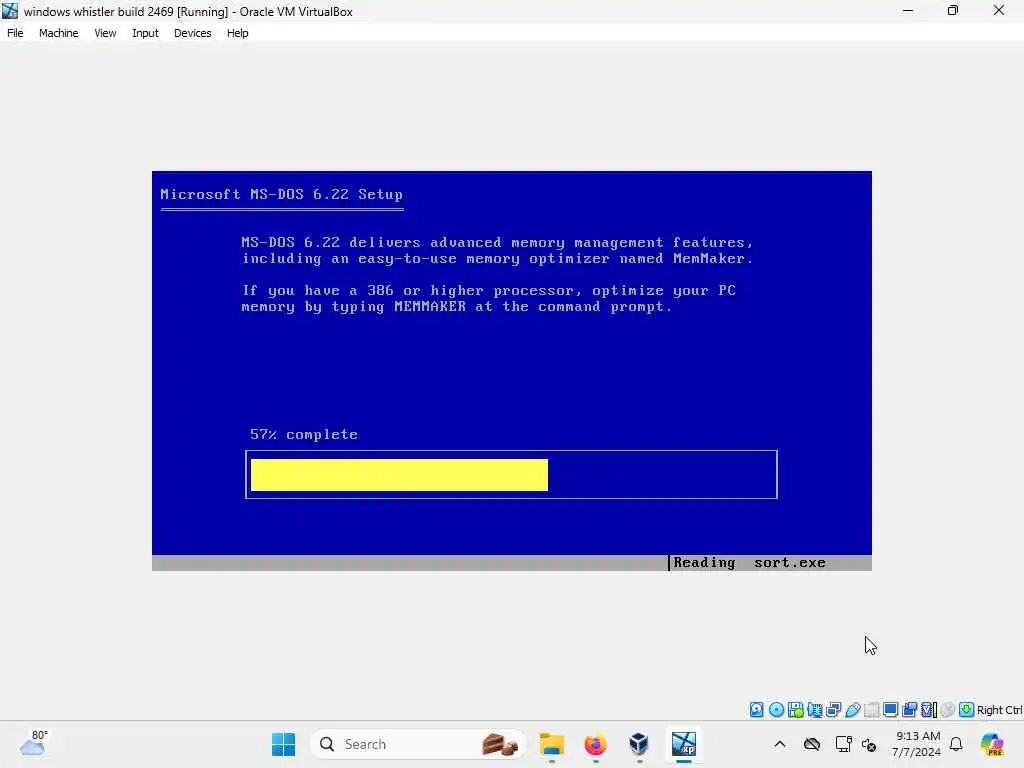The height and width of the screenshot is (768, 1024).
Task: Close the VirtualBox VM window
Action: point(999,11)
